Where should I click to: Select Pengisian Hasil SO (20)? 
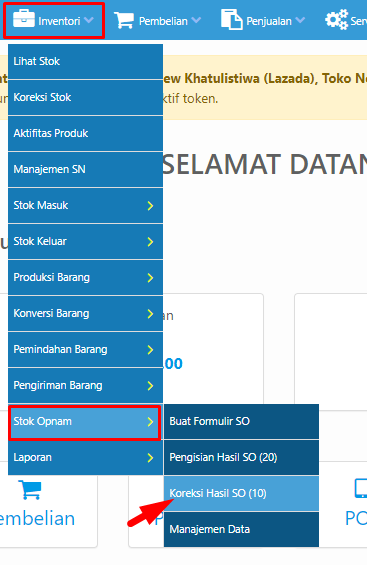click(x=241, y=457)
